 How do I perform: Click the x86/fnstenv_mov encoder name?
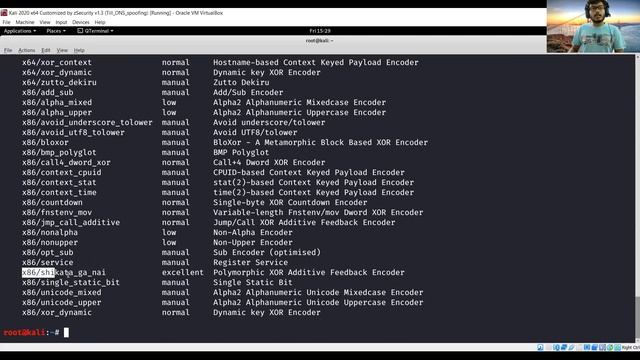pyautogui.click(x=57, y=212)
